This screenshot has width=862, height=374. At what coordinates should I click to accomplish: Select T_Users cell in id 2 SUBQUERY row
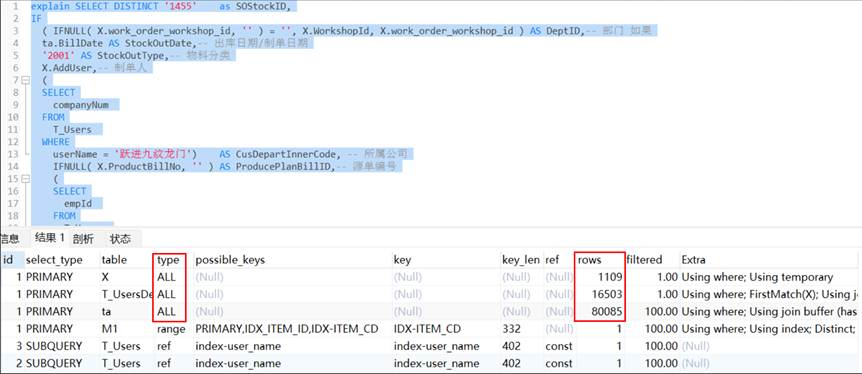121,363
